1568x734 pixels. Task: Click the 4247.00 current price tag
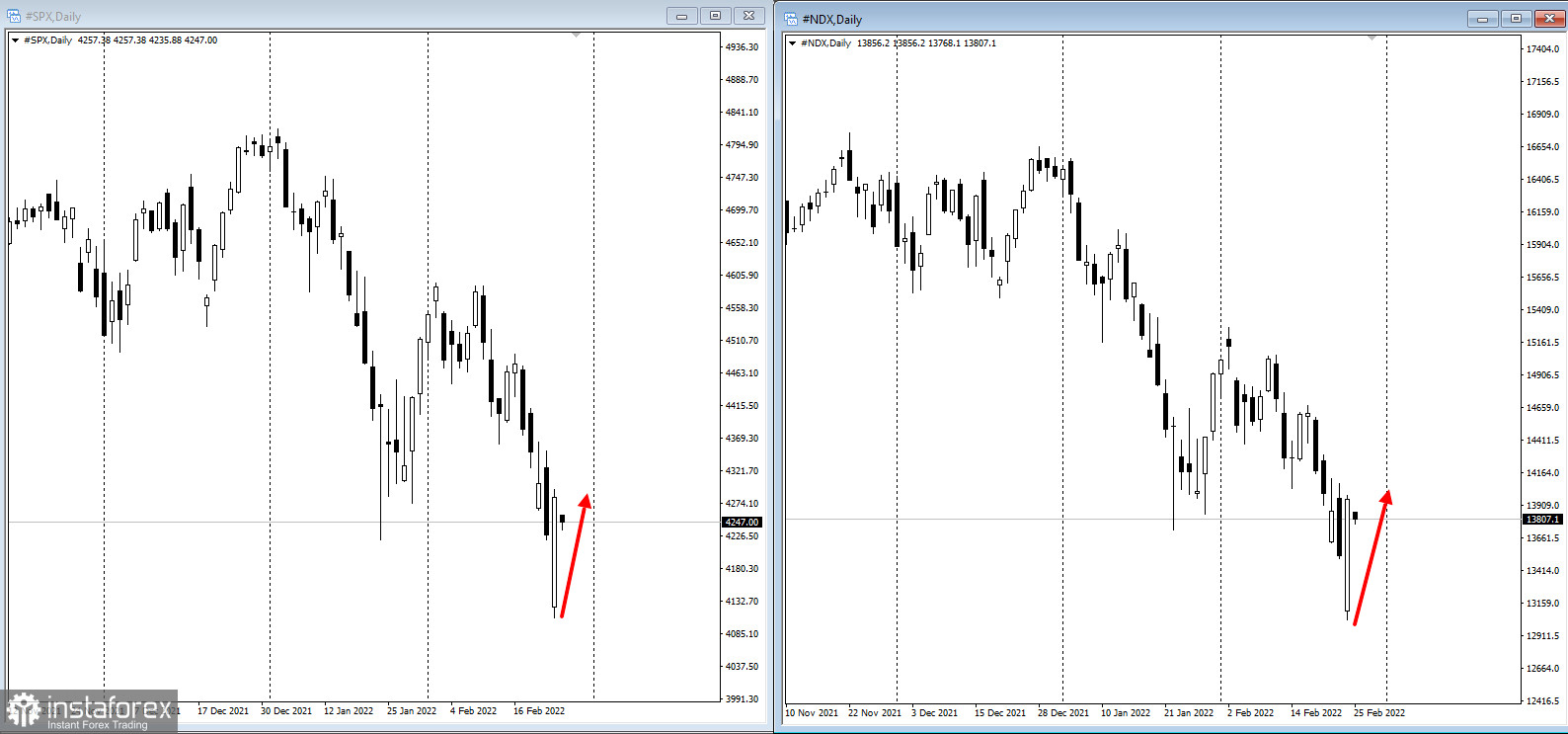[742, 522]
